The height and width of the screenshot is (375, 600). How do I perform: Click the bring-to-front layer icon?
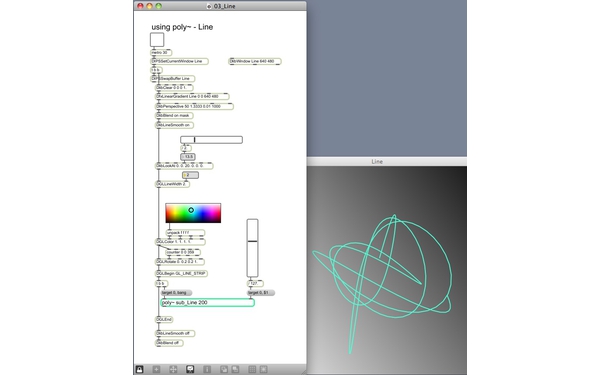tap(224, 369)
